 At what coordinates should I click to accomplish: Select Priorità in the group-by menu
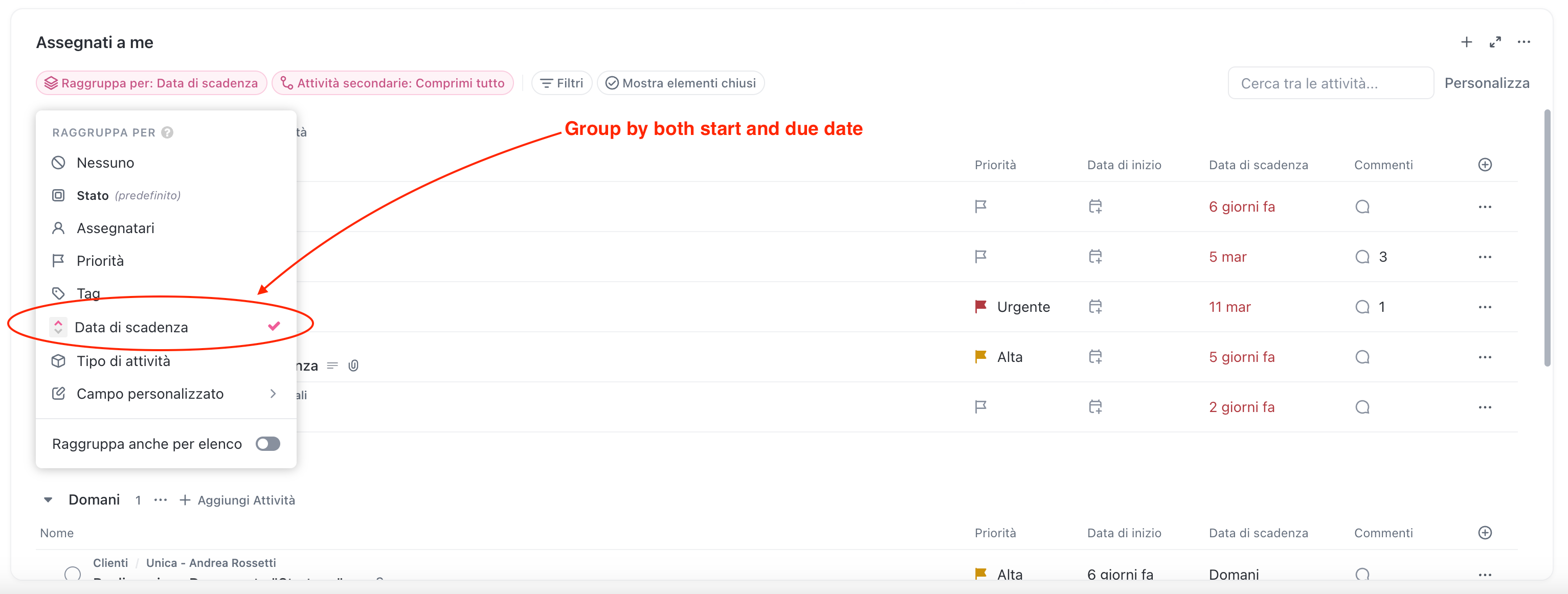100,261
